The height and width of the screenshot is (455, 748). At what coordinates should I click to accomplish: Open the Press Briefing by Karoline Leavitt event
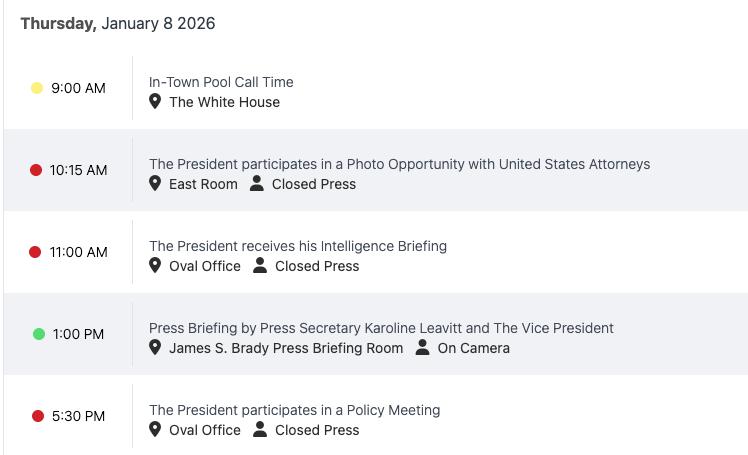point(381,328)
